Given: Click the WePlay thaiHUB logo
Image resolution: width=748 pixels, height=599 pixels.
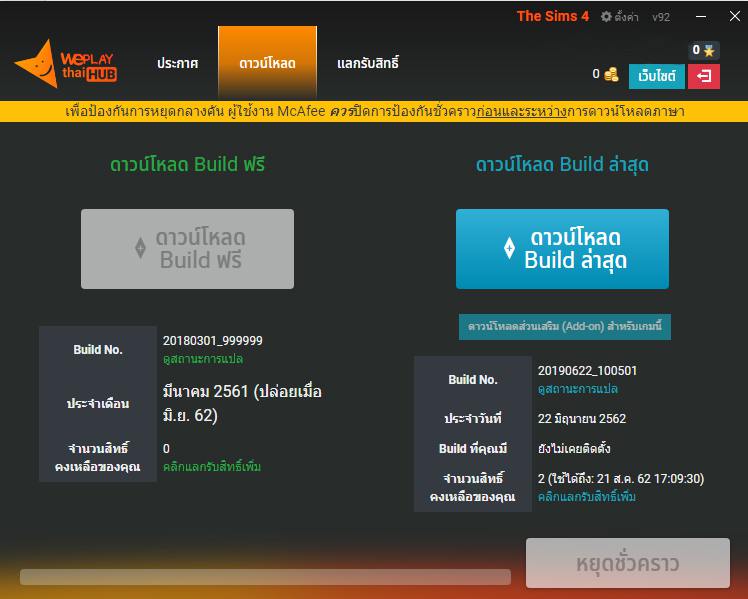Looking at the screenshot, I should (x=66, y=64).
